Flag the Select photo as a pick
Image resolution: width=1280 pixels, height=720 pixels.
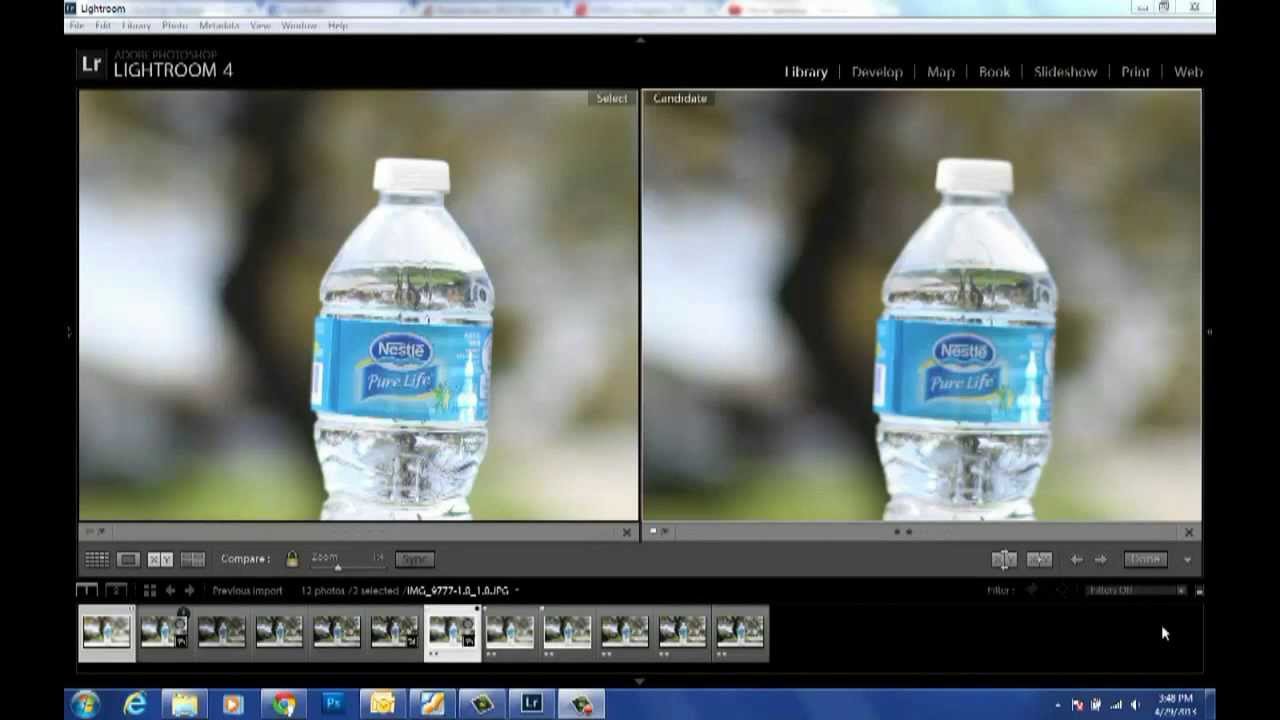click(x=89, y=532)
